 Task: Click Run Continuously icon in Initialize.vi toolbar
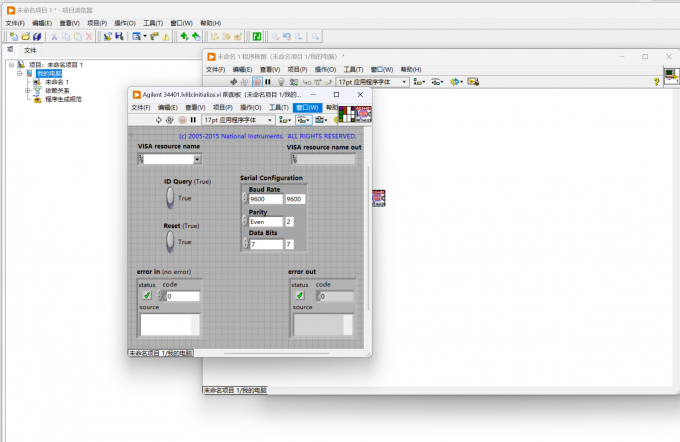coord(170,120)
